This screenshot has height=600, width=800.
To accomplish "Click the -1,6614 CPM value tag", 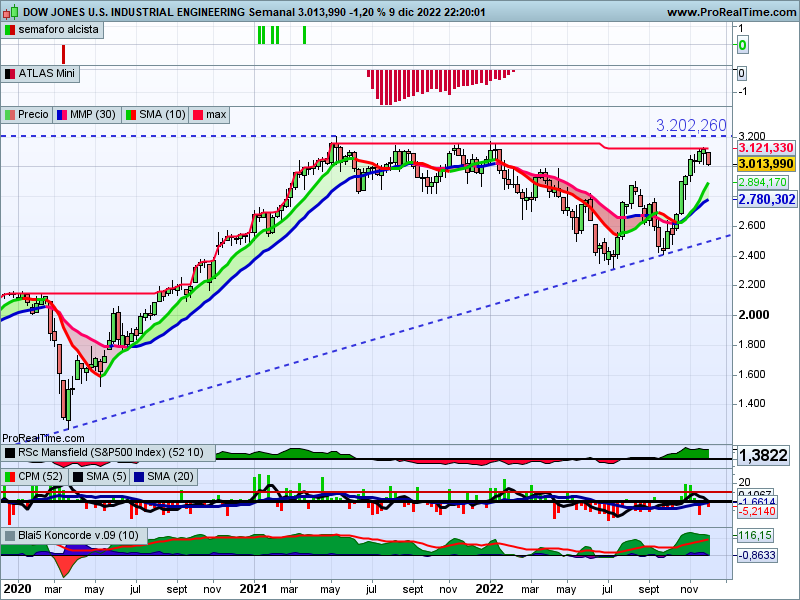I will coord(757,502).
